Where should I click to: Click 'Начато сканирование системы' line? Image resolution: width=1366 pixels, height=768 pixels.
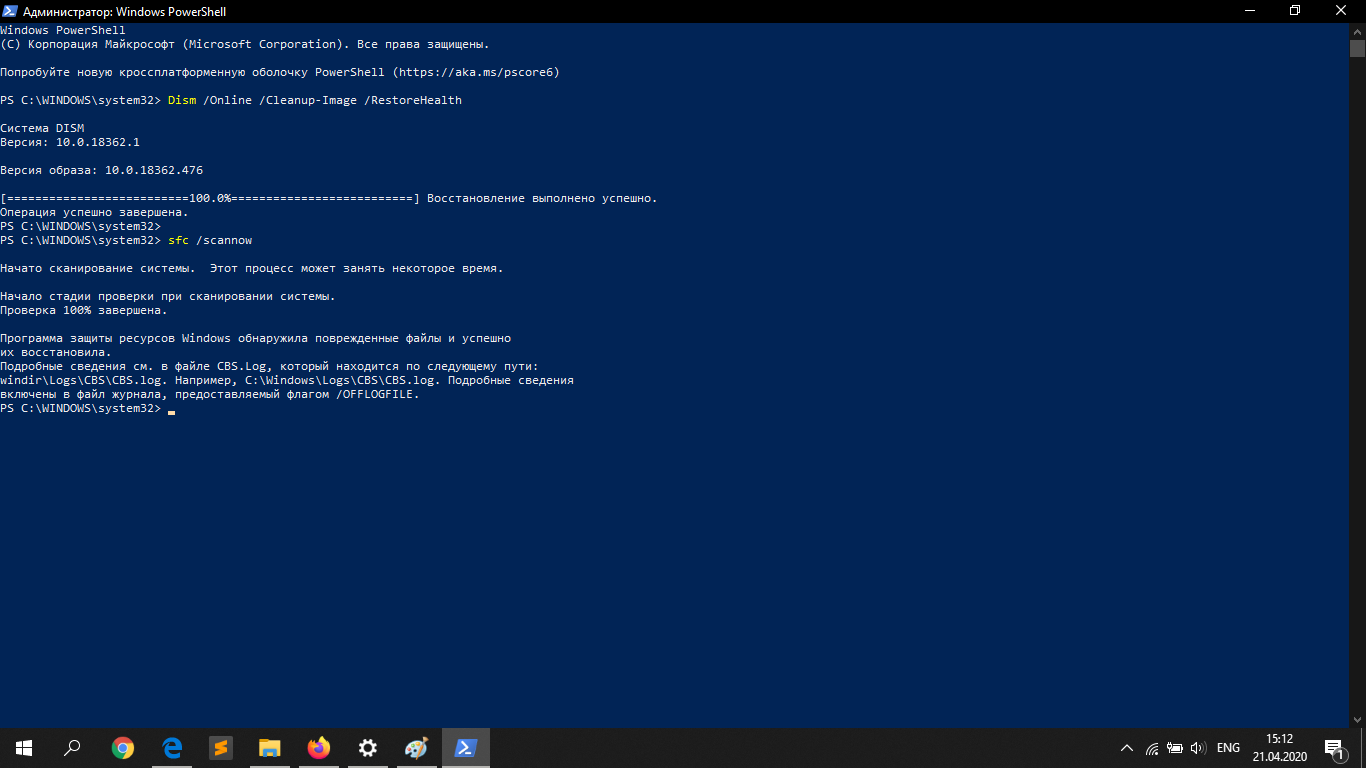[x=252, y=268]
